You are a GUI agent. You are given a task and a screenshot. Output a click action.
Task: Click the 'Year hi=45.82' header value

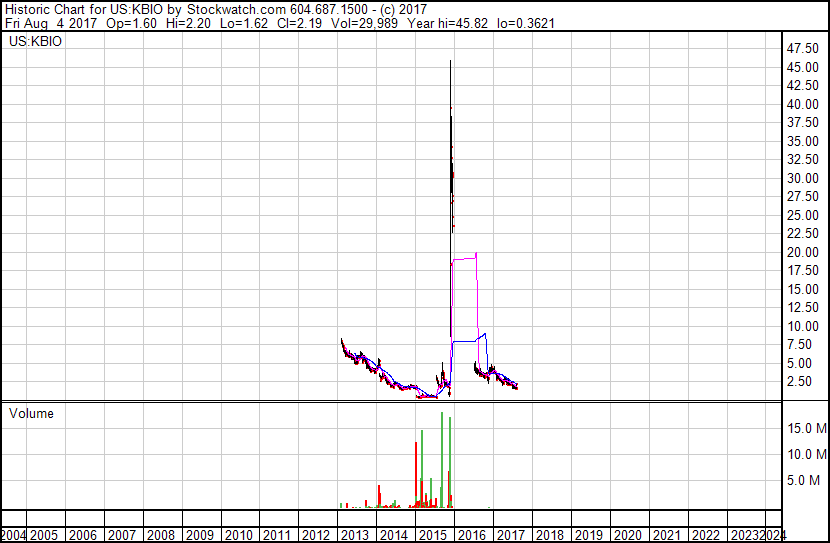tap(447, 23)
